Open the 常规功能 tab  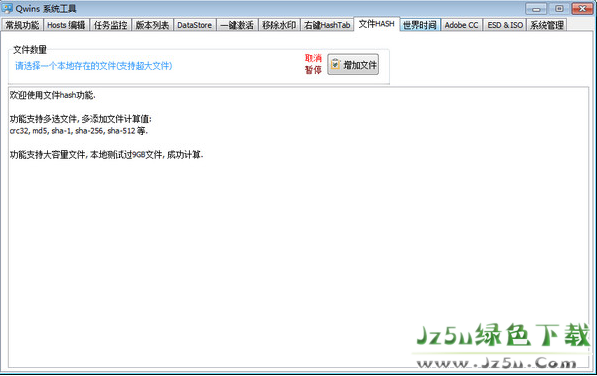tap(22, 25)
